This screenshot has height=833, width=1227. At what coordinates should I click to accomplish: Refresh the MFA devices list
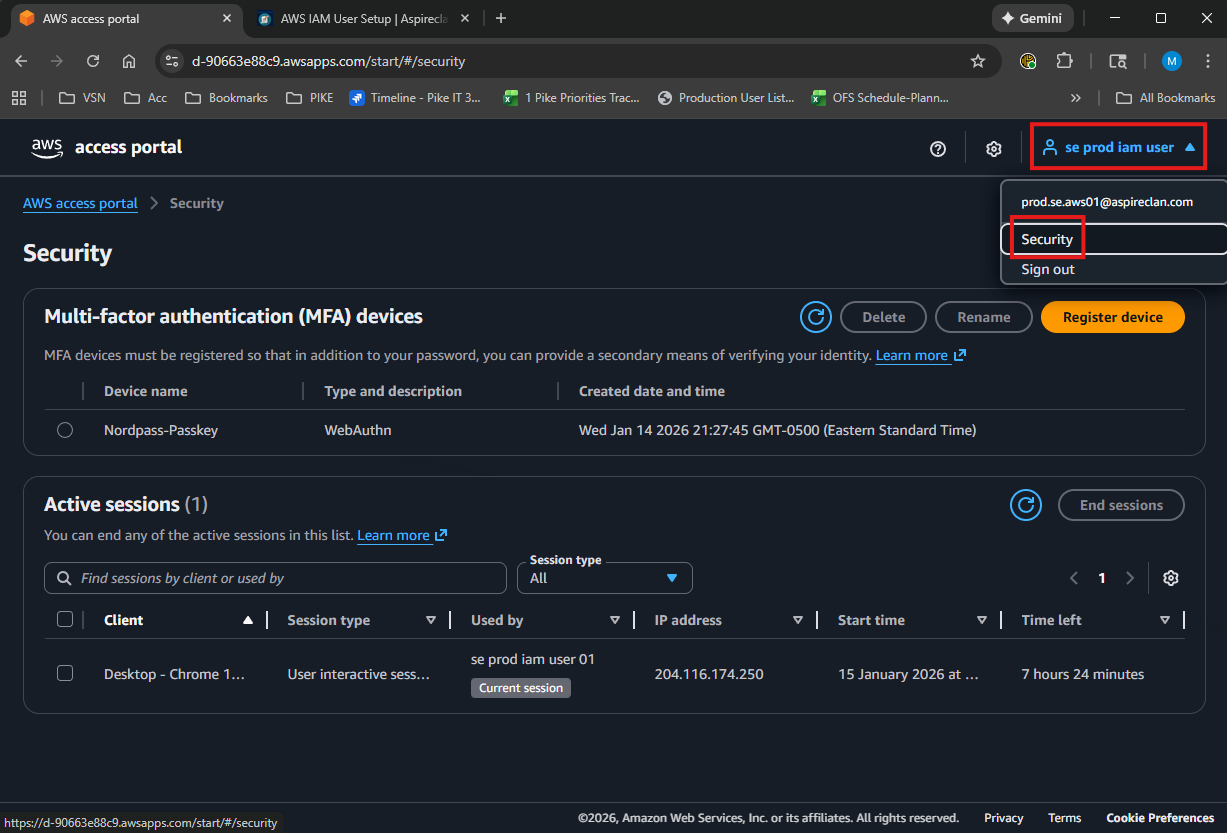pos(816,317)
